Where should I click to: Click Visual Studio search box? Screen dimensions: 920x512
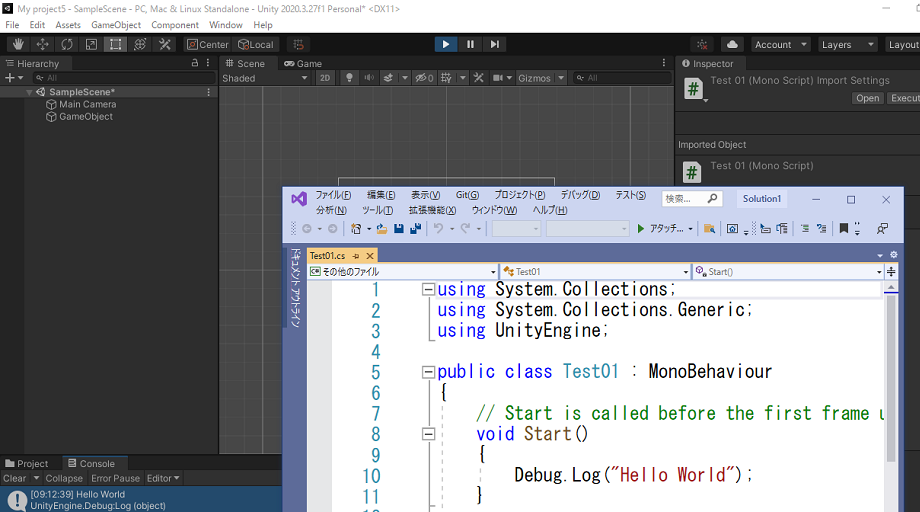tap(691, 199)
